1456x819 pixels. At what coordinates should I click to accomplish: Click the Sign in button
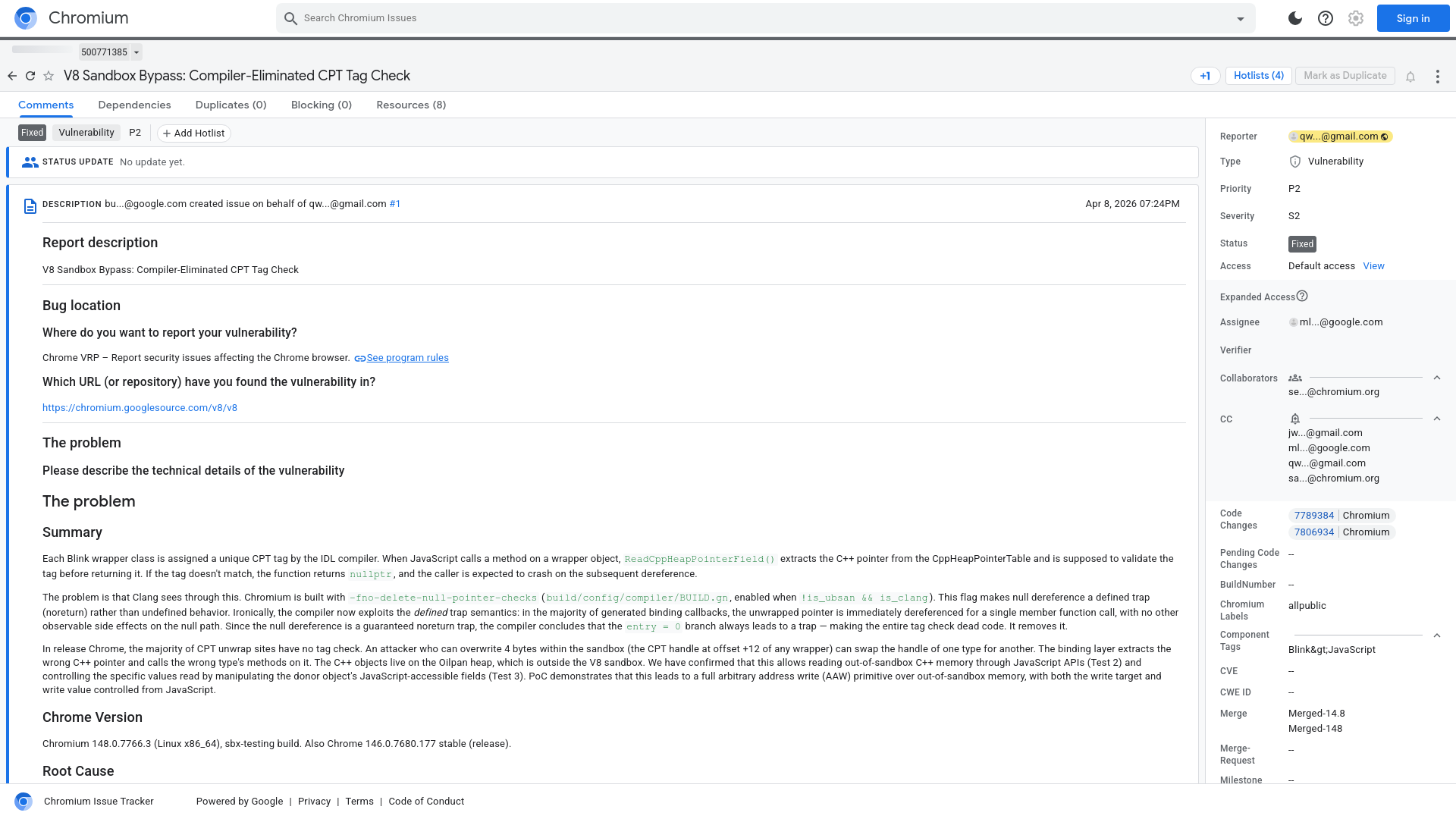coord(1413,18)
